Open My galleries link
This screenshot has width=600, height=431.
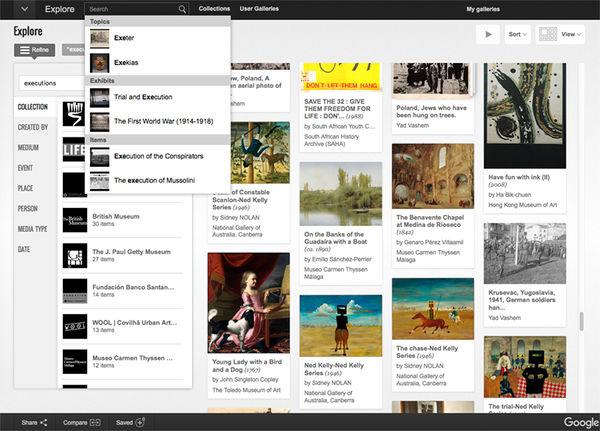click(x=485, y=9)
